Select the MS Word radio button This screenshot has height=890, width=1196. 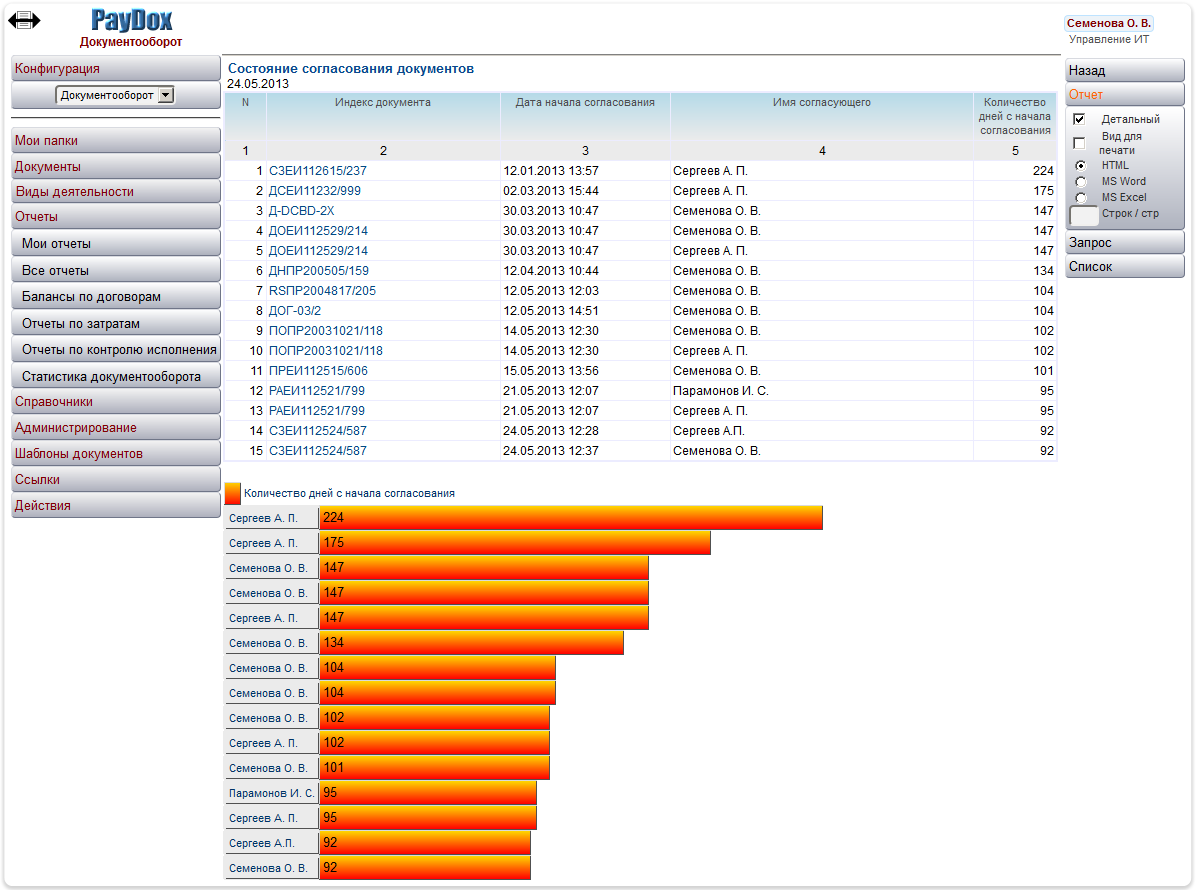tap(1080, 182)
